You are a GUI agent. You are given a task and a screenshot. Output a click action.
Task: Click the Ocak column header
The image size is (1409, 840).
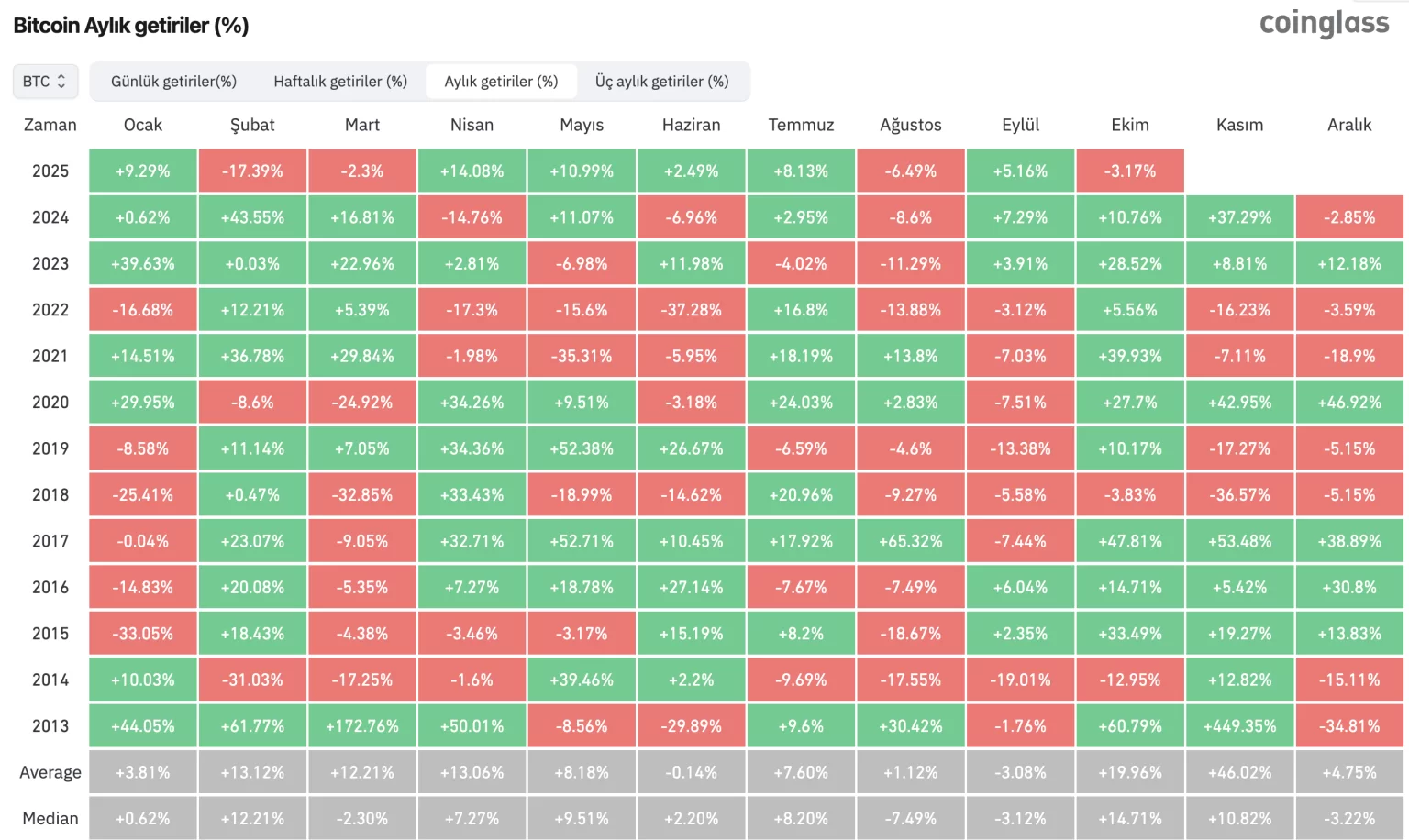tap(143, 125)
